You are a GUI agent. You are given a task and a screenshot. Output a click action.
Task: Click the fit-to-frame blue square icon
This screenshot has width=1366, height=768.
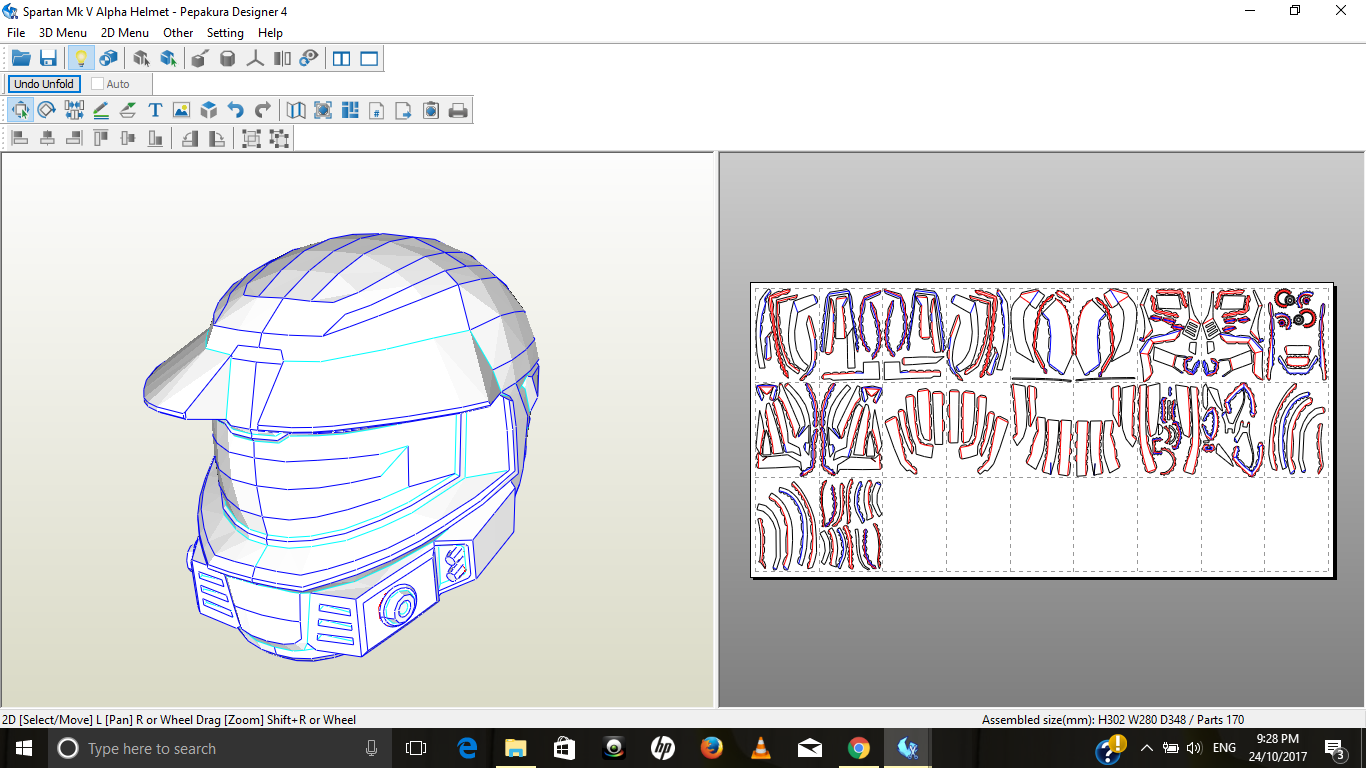click(323, 110)
